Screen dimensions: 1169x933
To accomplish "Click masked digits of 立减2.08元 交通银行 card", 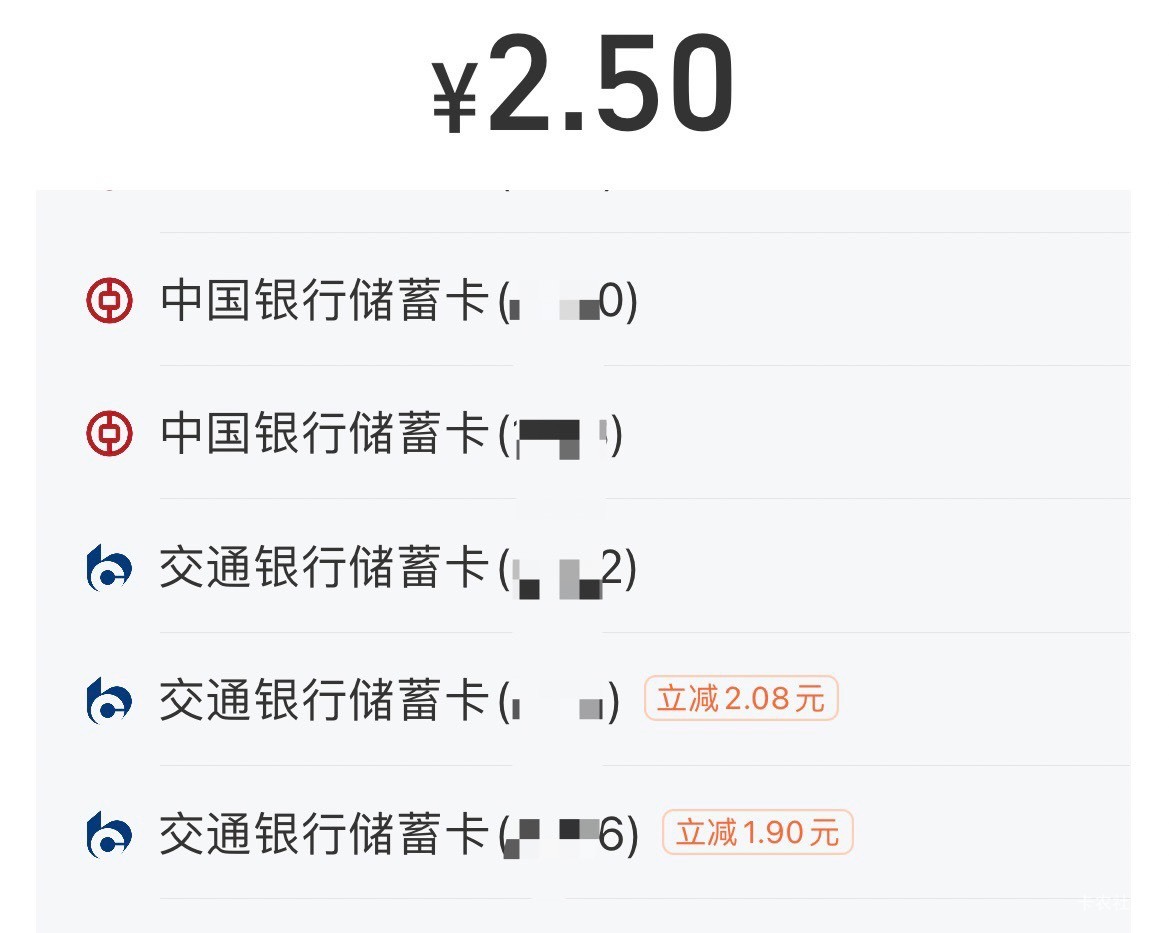I will 557,705.
